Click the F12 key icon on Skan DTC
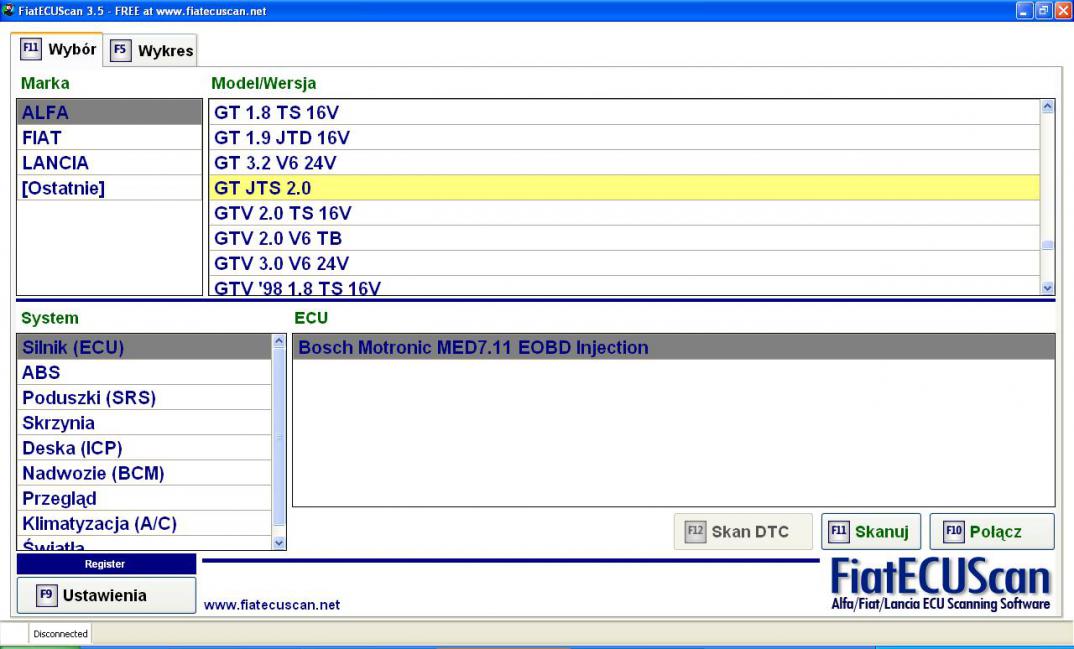The height and width of the screenshot is (649, 1074). [695, 531]
